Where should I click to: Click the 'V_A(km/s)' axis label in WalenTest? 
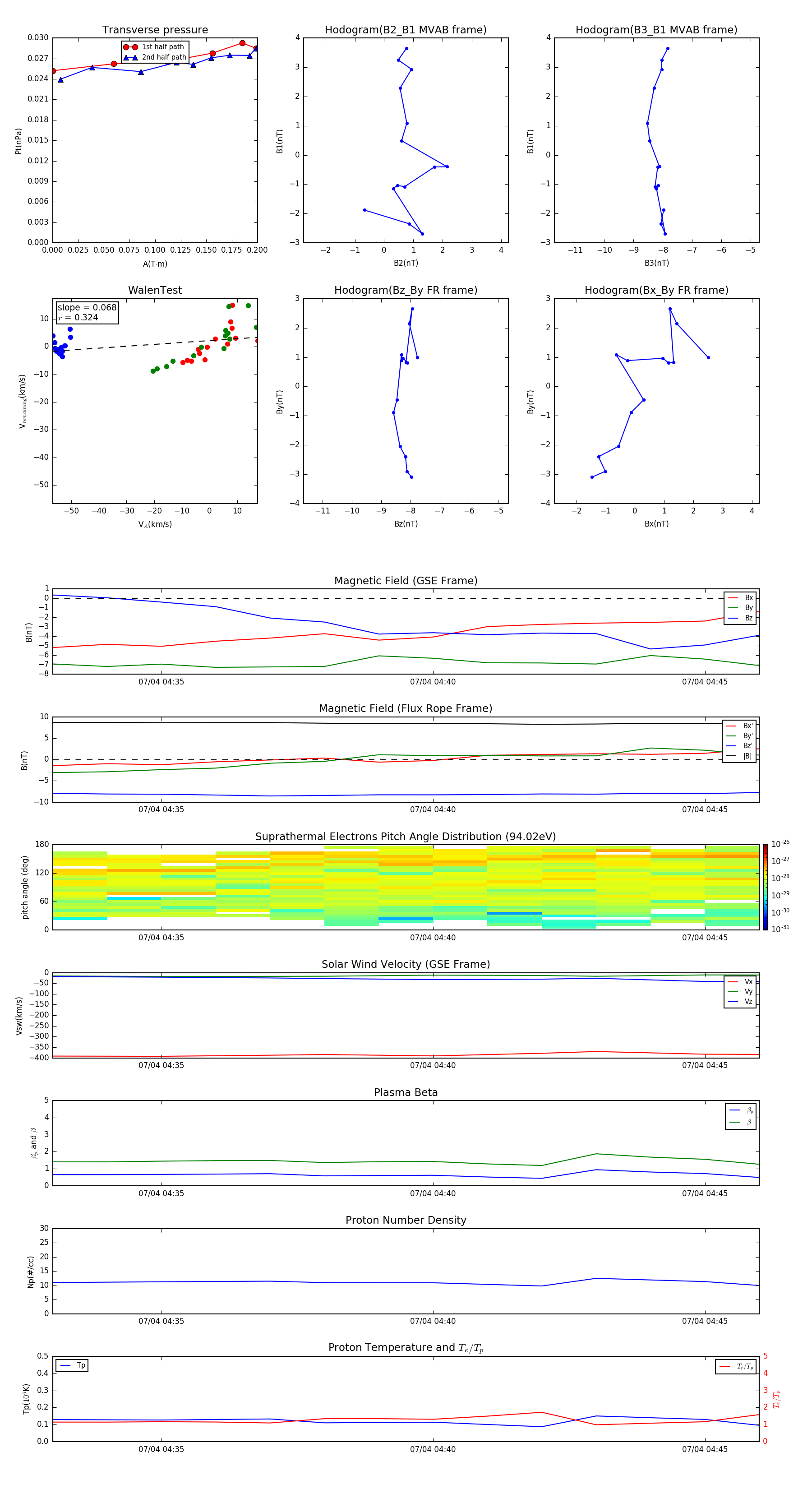pos(155,524)
